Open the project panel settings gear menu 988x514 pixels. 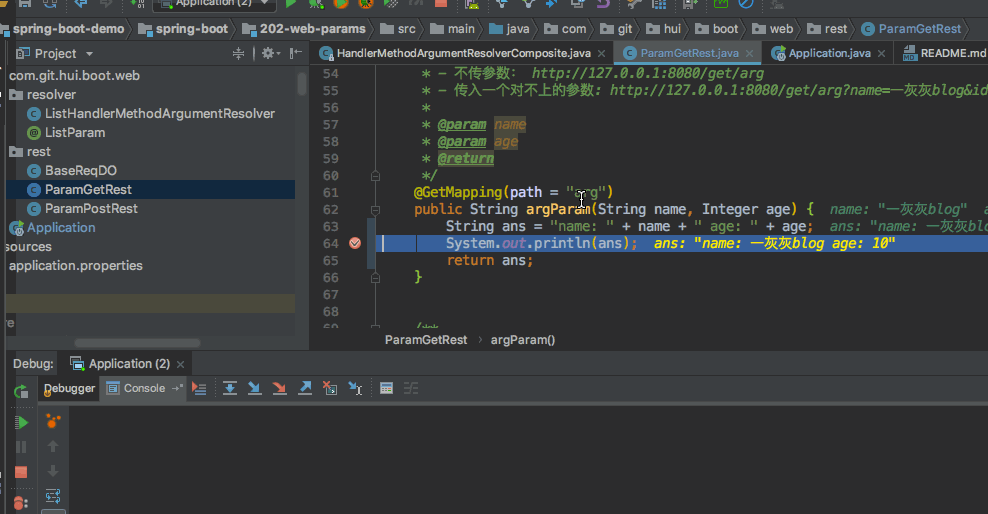point(267,53)
